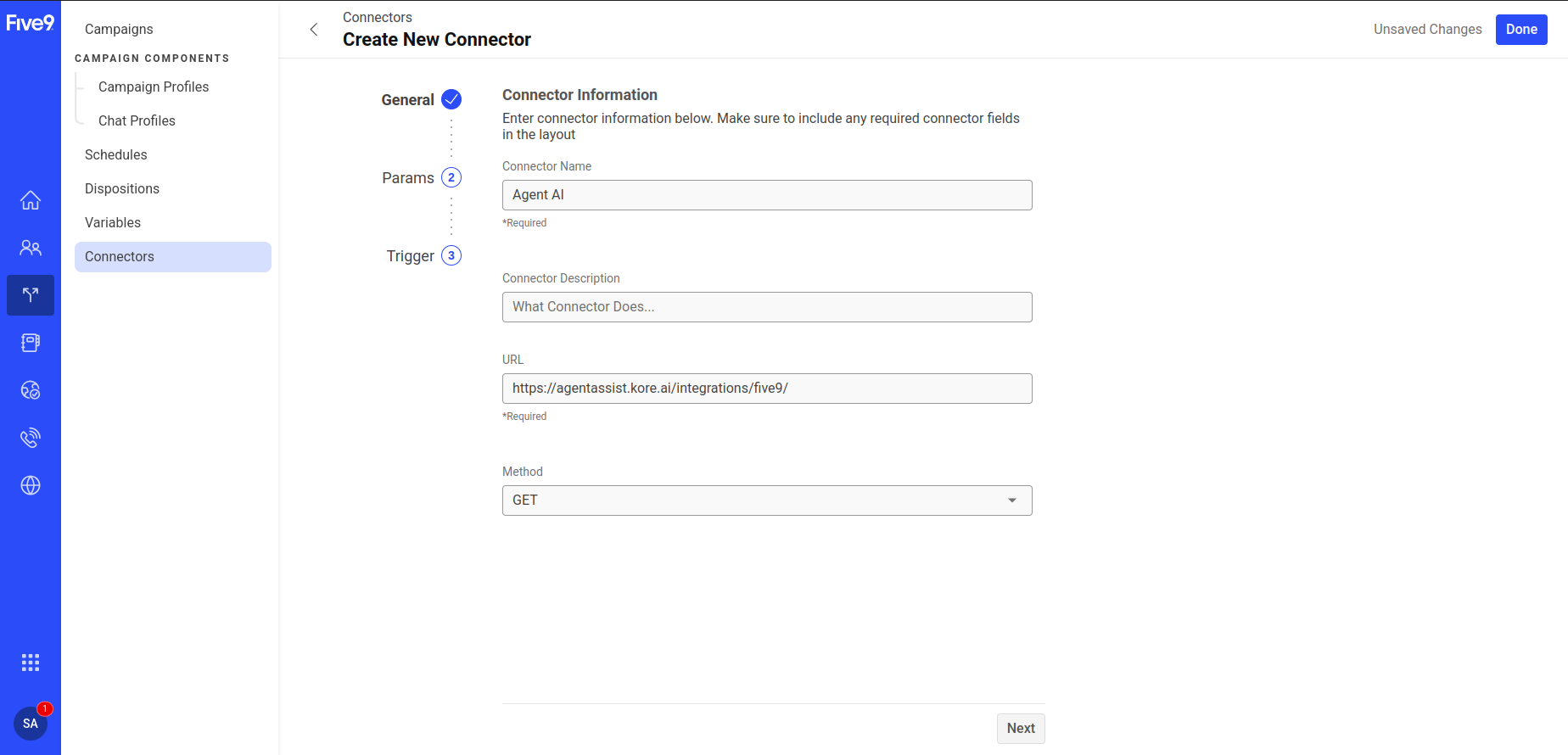
Task: Click the Five9 logo
Action: [30, 23]
